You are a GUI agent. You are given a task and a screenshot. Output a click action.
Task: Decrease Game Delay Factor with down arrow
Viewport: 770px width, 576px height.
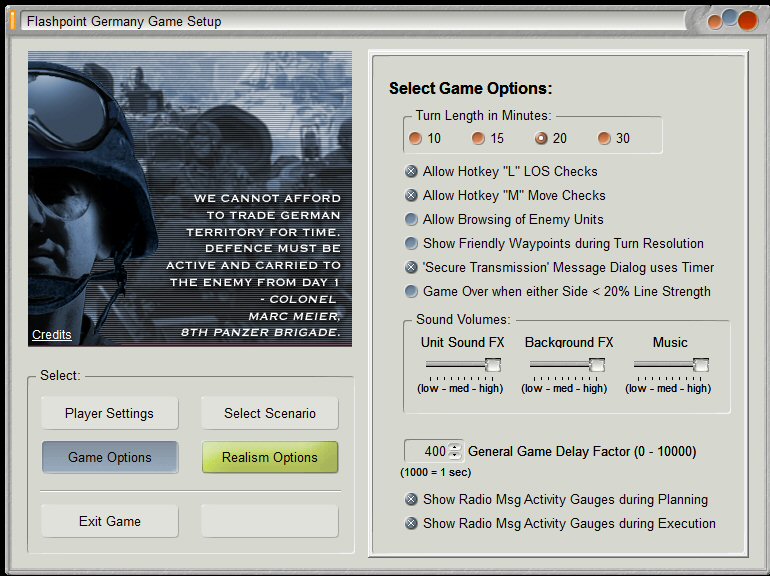click(455, 456)
